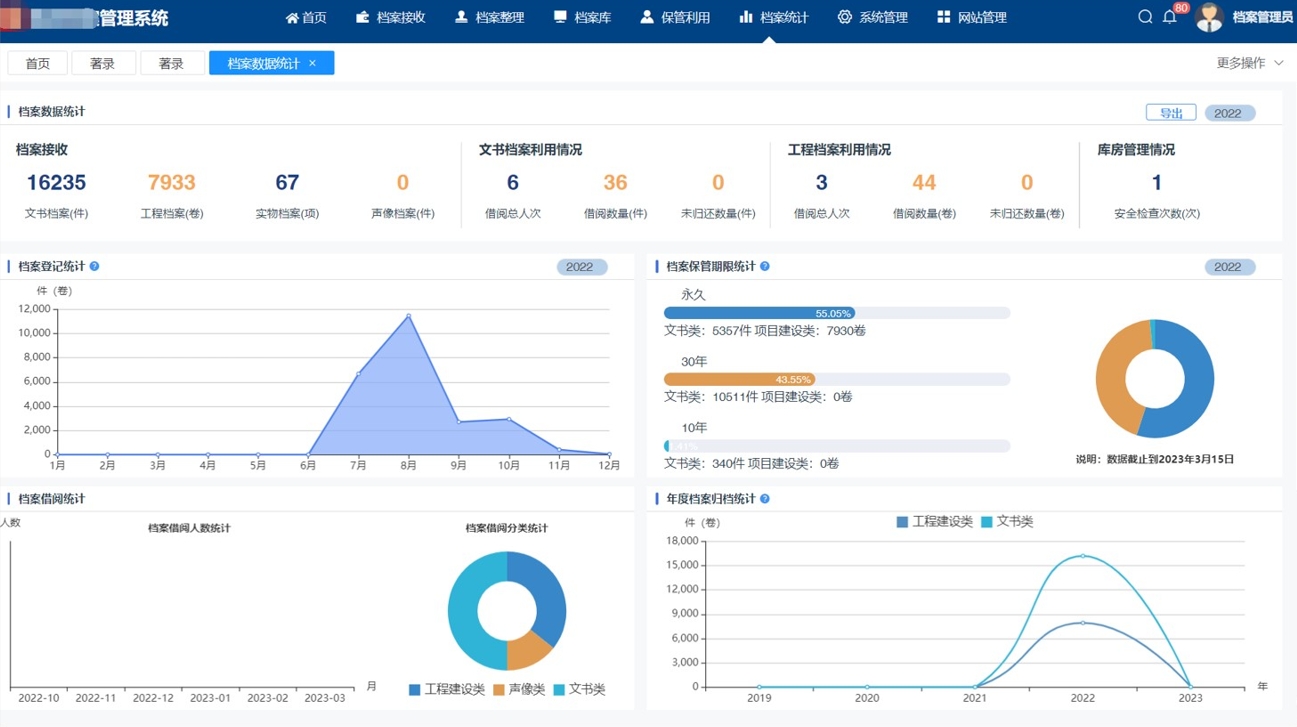Click the 30年 43.55% progress bar
The height and width of the screenshot is (727, 1297).
click(x=837, y=379)
